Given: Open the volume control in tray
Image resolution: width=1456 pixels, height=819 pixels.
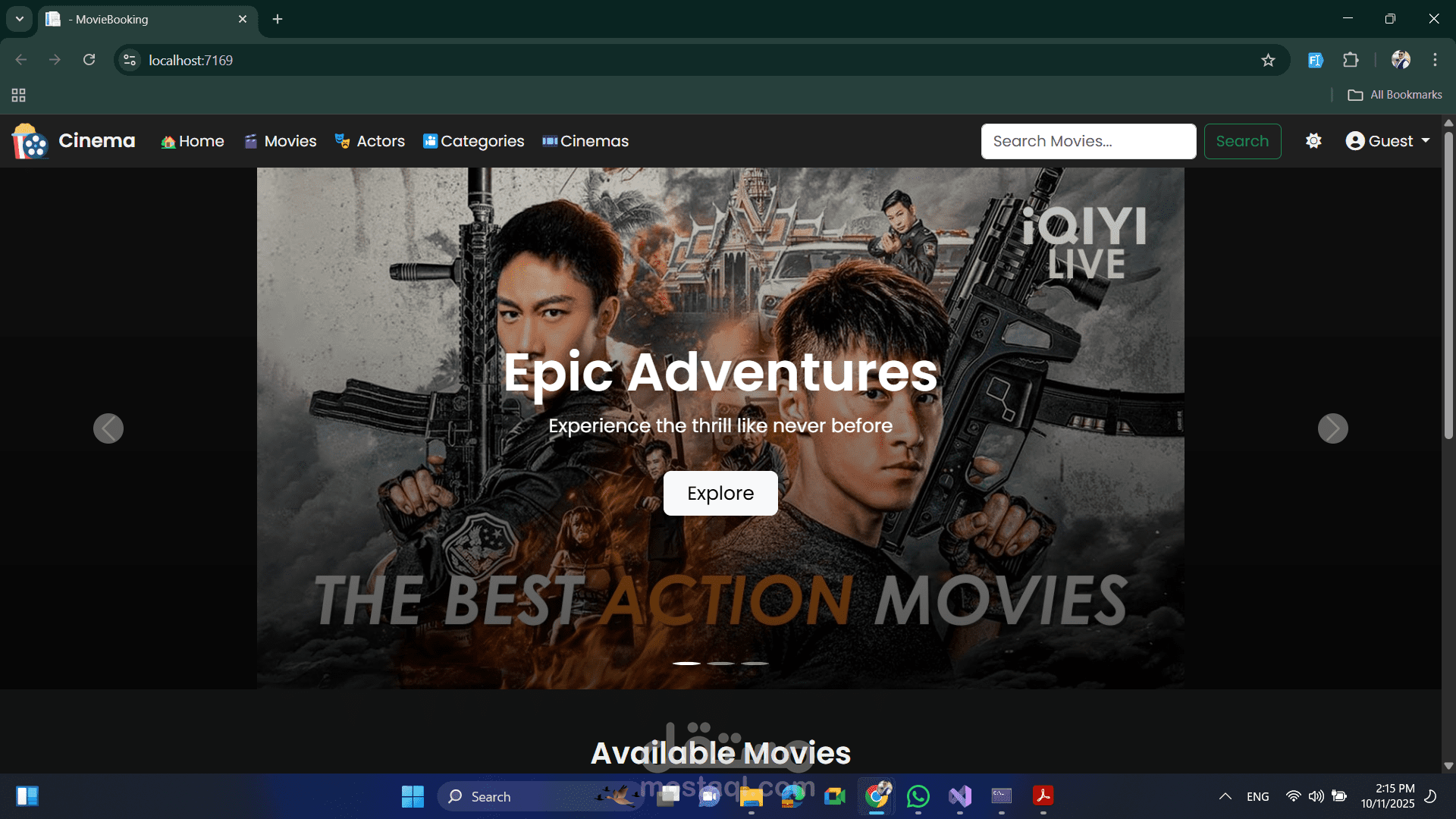Looking at the screenshot, I should click(x=1316, y=796).
